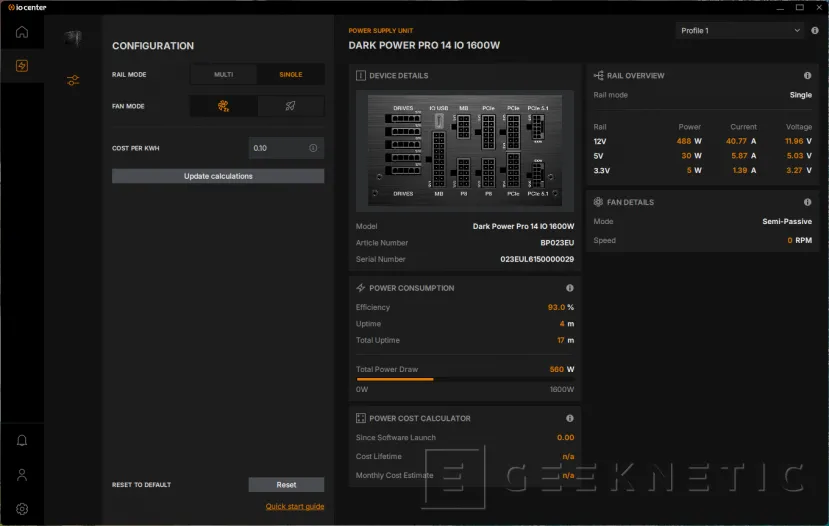Viewport: 829px width, 526px height.
Task: Click the Total Power Draw 560 W value
Action: click(561, 369)
